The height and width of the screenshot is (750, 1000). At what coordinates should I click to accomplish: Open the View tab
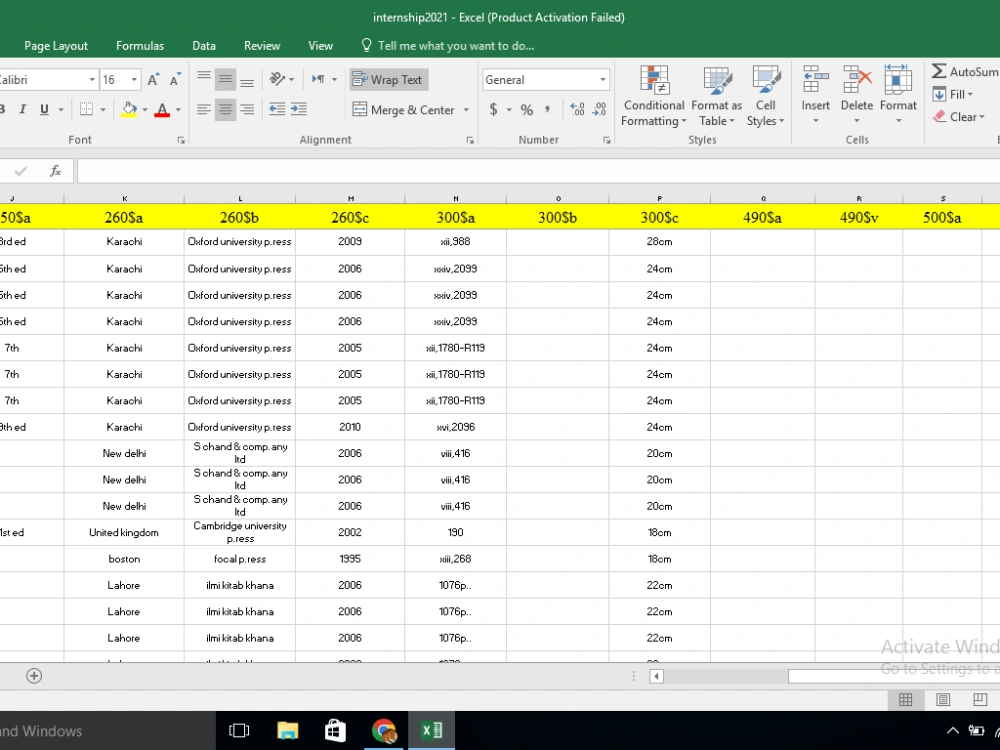(x=320, y=46)
